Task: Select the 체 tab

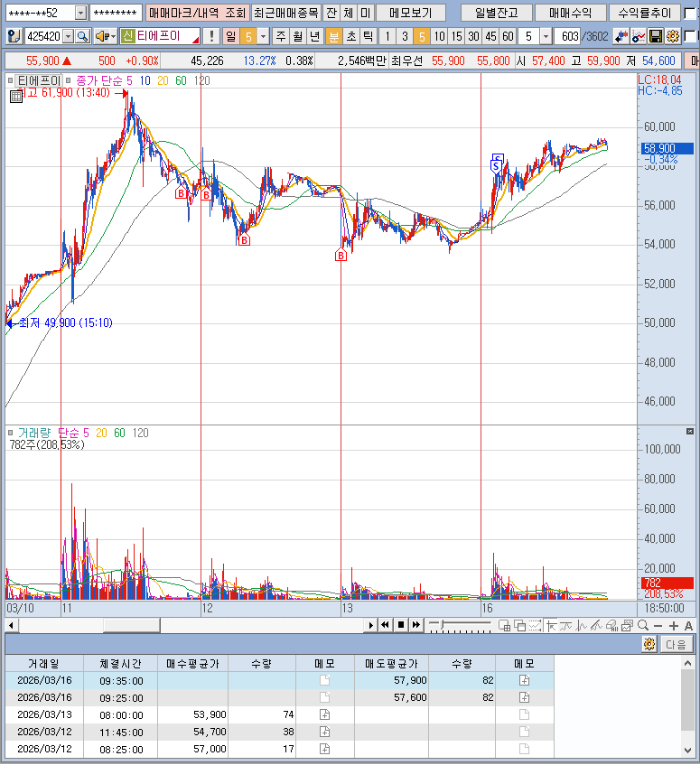Action: (x=348, y=13)
